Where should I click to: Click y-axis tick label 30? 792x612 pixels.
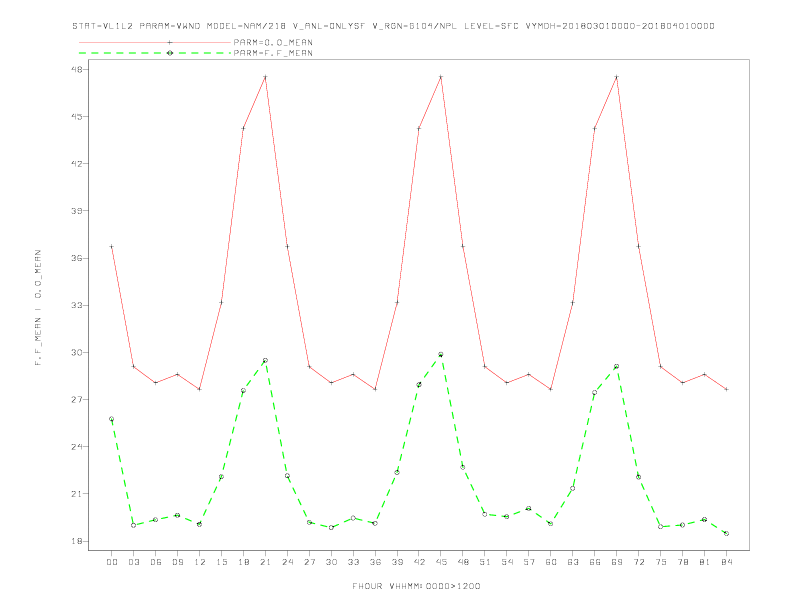[x=77, y=352]
